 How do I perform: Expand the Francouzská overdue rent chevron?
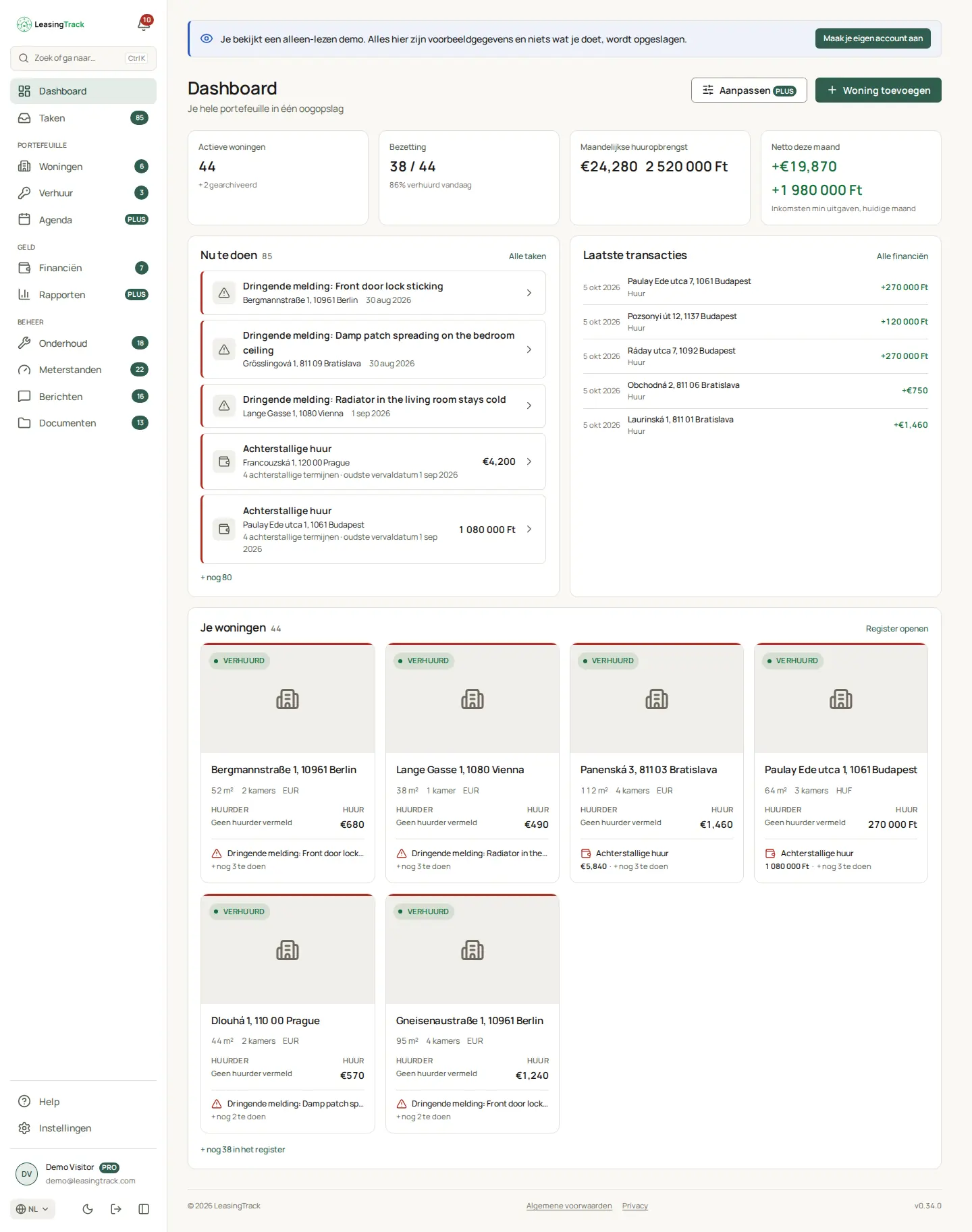(x=529, y=461)
